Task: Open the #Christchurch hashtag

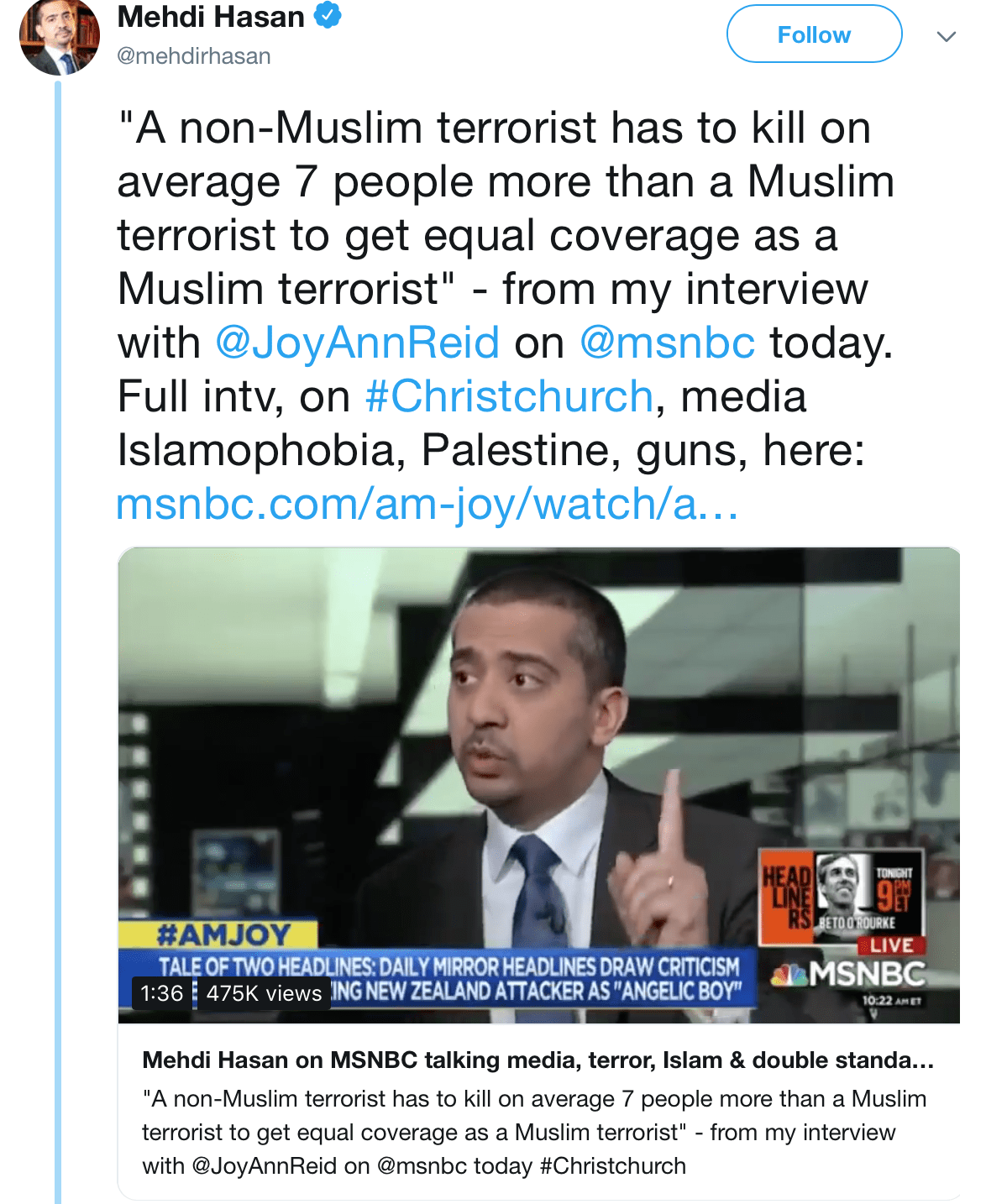Action: tap(509, 396)
